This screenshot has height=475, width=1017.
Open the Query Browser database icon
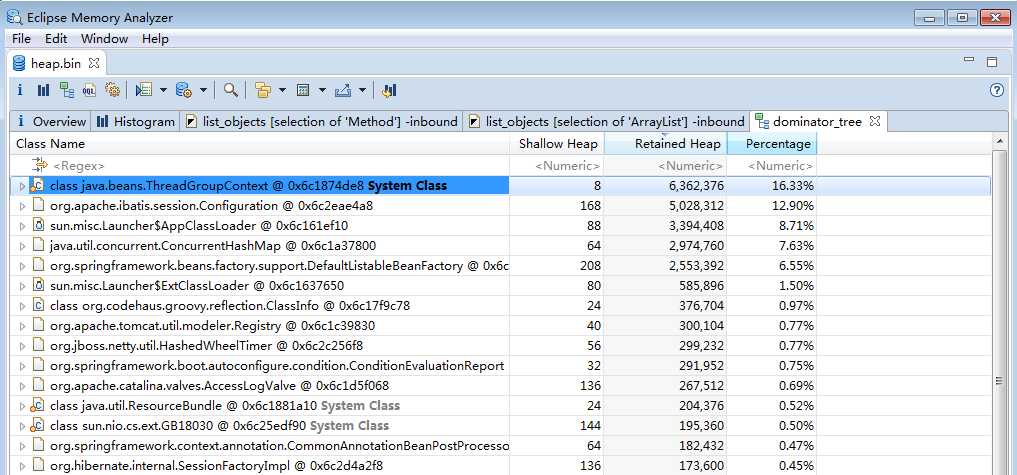click(184, 90)
